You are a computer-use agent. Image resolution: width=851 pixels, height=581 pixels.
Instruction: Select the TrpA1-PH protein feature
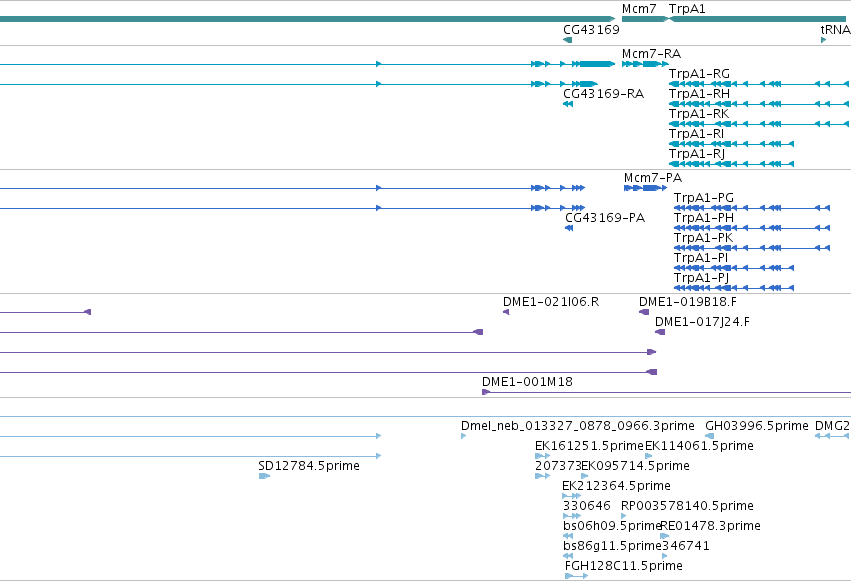752,228
